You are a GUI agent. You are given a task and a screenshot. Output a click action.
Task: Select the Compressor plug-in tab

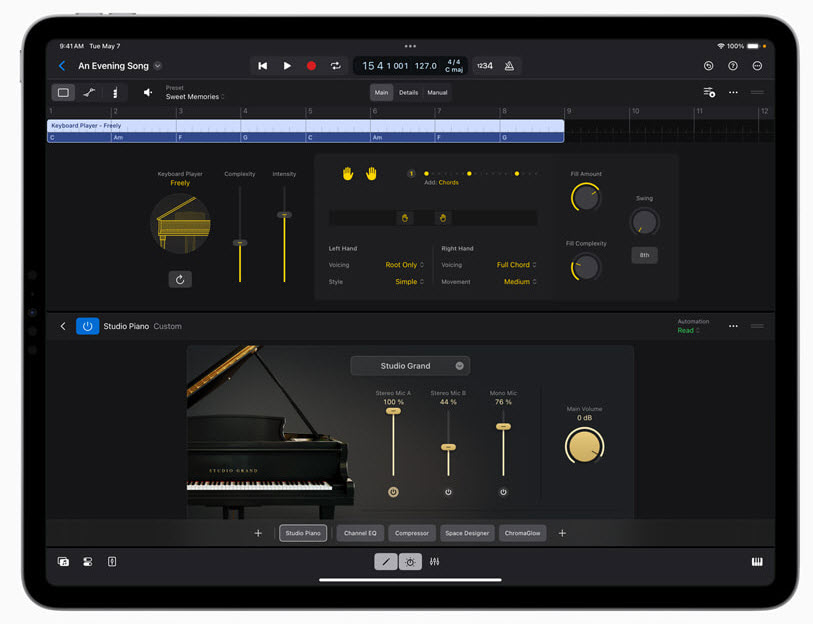tap(412, 533)
